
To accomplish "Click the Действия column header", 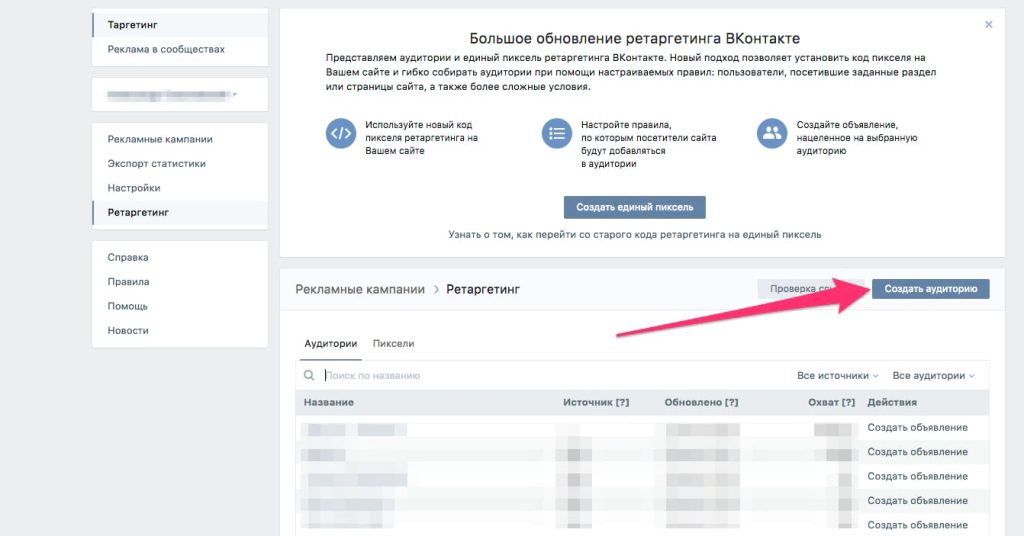I will click(892, 402).
